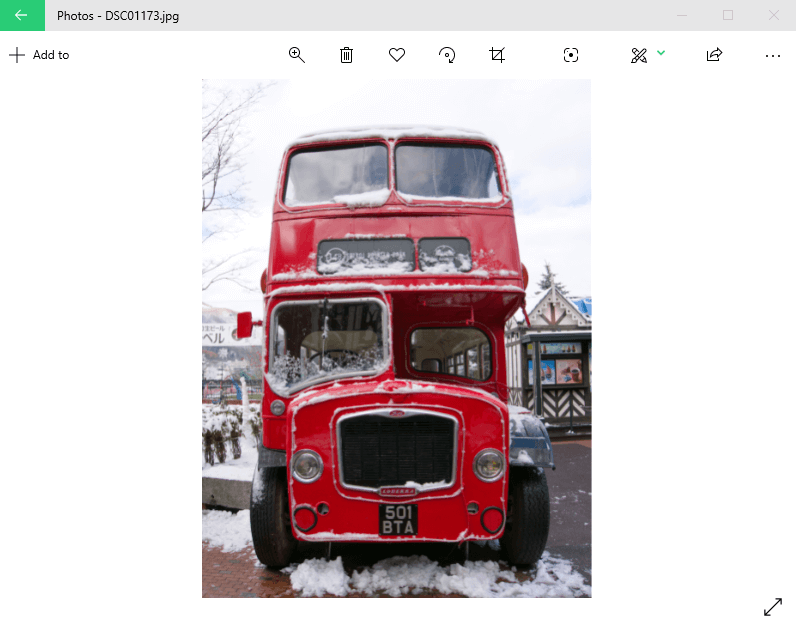796x631 pixels.
Task: Expand the Edit and Create dropdown chevron
Action: [x=661, y=52]
